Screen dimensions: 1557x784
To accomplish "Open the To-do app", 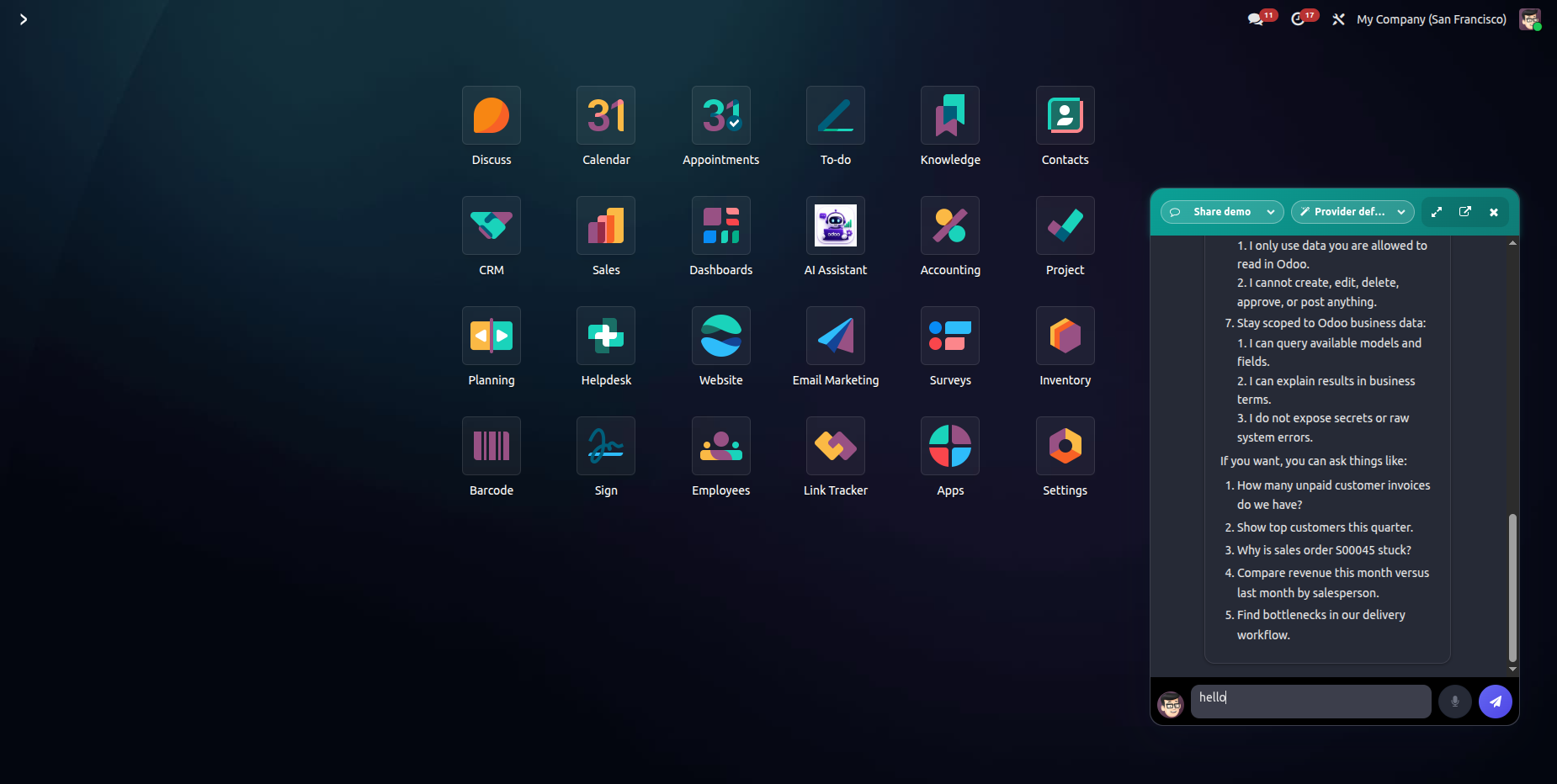I will click(836, 115).
